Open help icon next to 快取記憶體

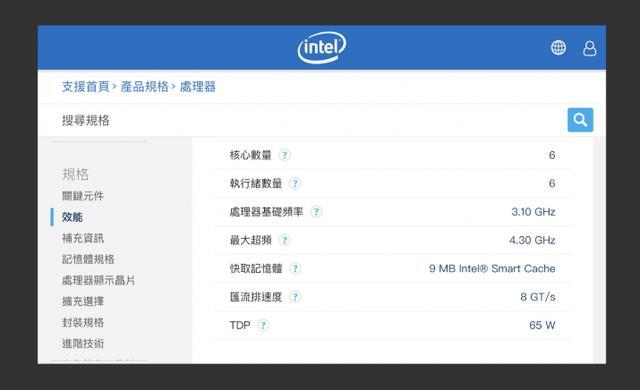tap(295, 268)
